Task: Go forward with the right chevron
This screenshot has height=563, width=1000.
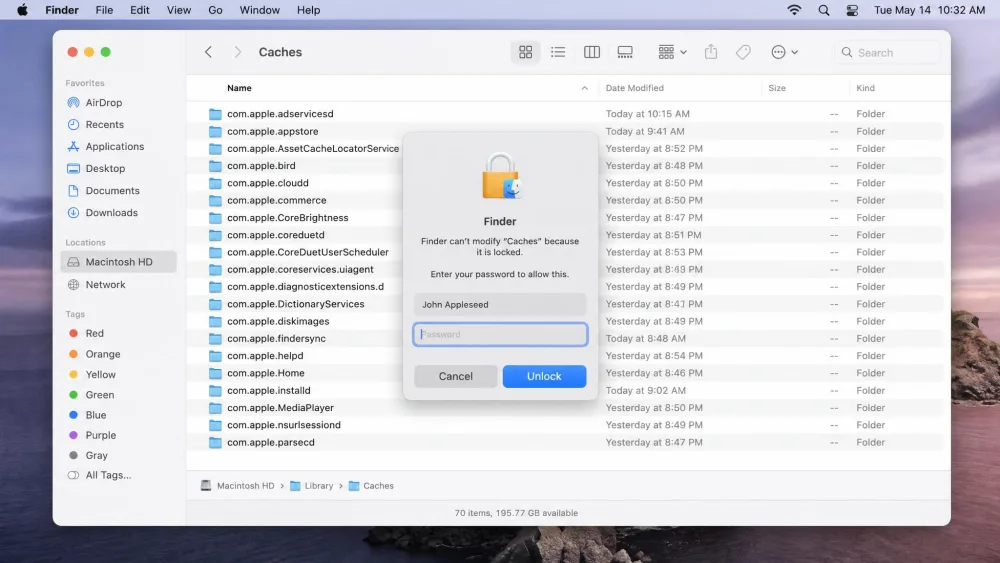Action: (x=237, y=52)
